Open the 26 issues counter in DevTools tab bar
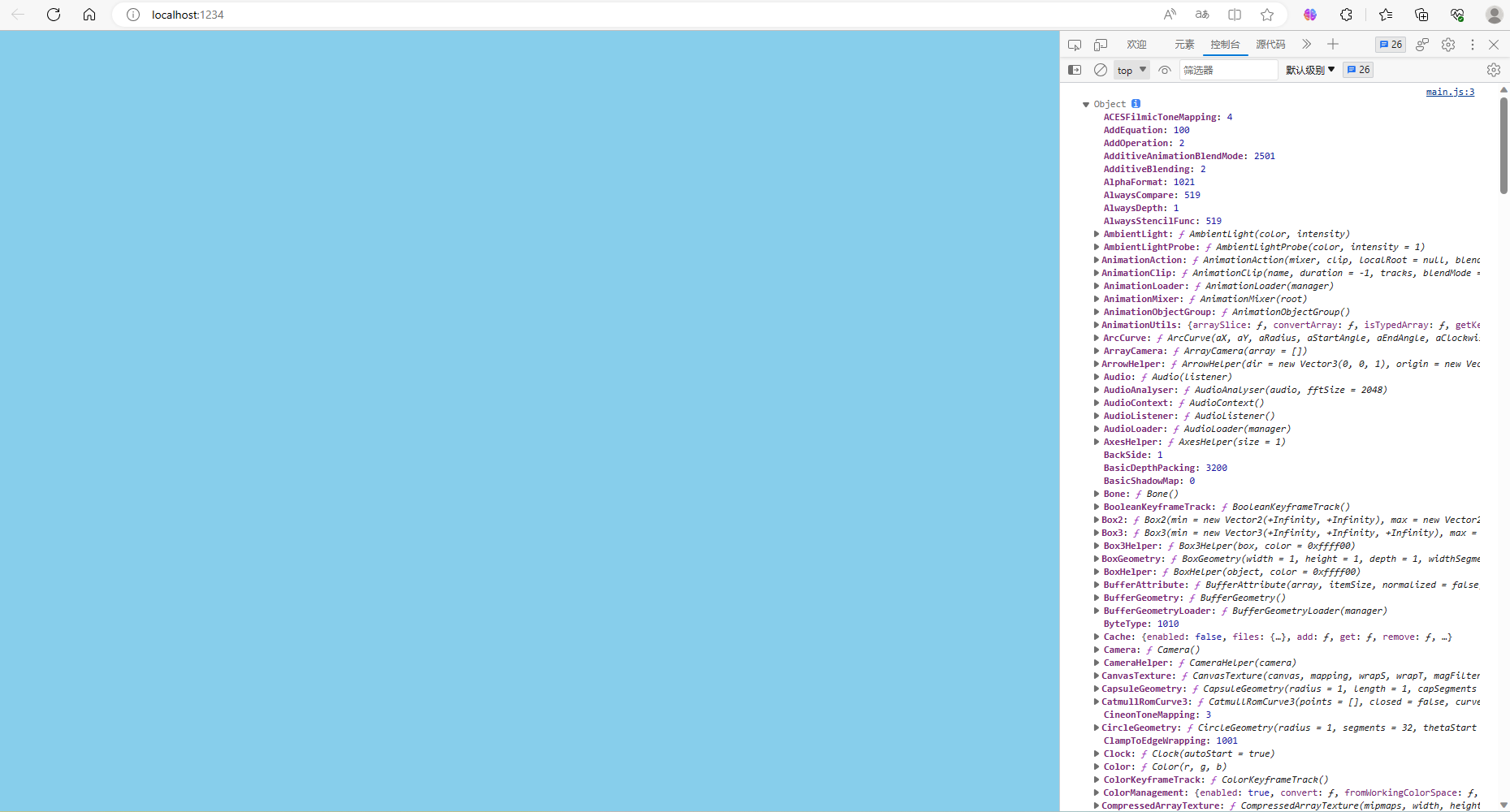 pos(1391,45)
